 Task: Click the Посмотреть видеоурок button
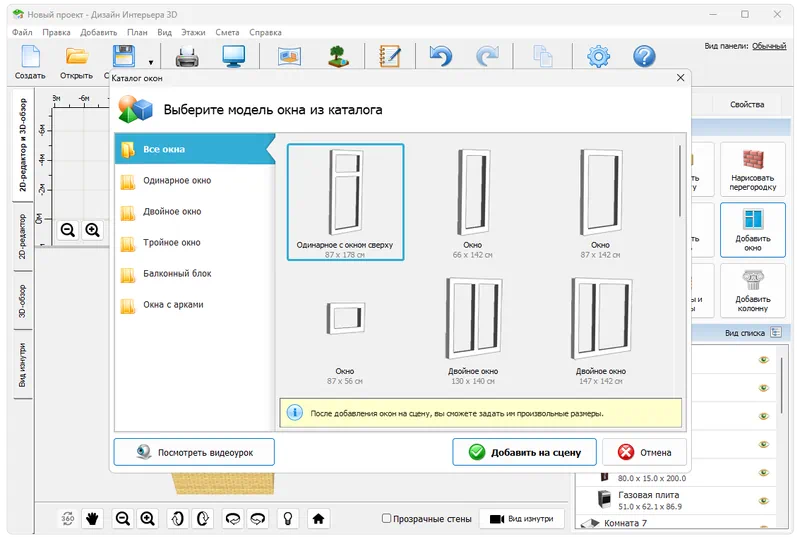(x=194, y=452)
